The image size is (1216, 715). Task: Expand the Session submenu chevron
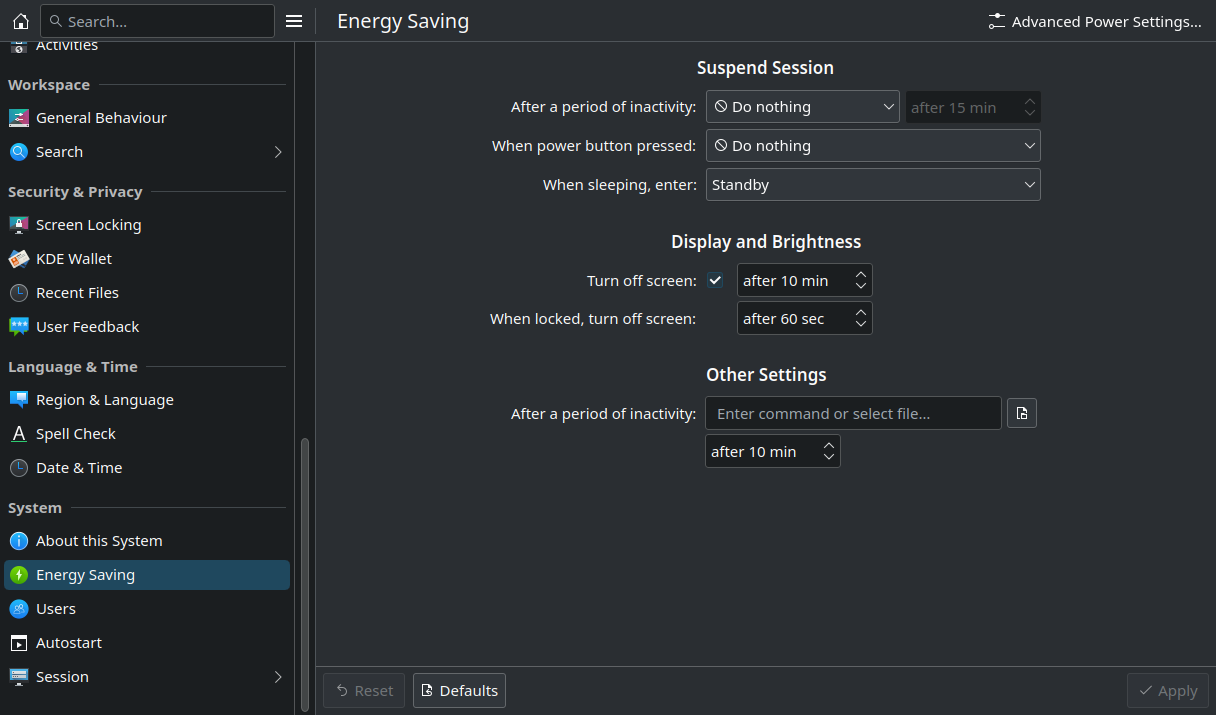278,677
